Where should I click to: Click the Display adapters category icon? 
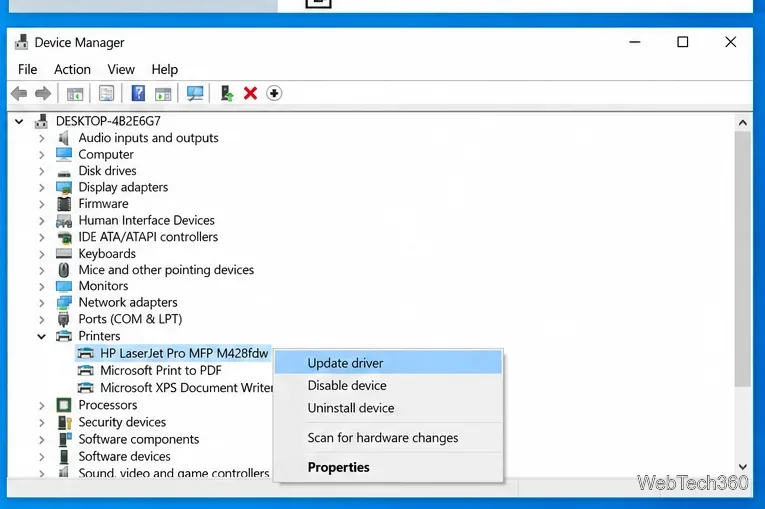pyautogui.click(x=64, y=187)
